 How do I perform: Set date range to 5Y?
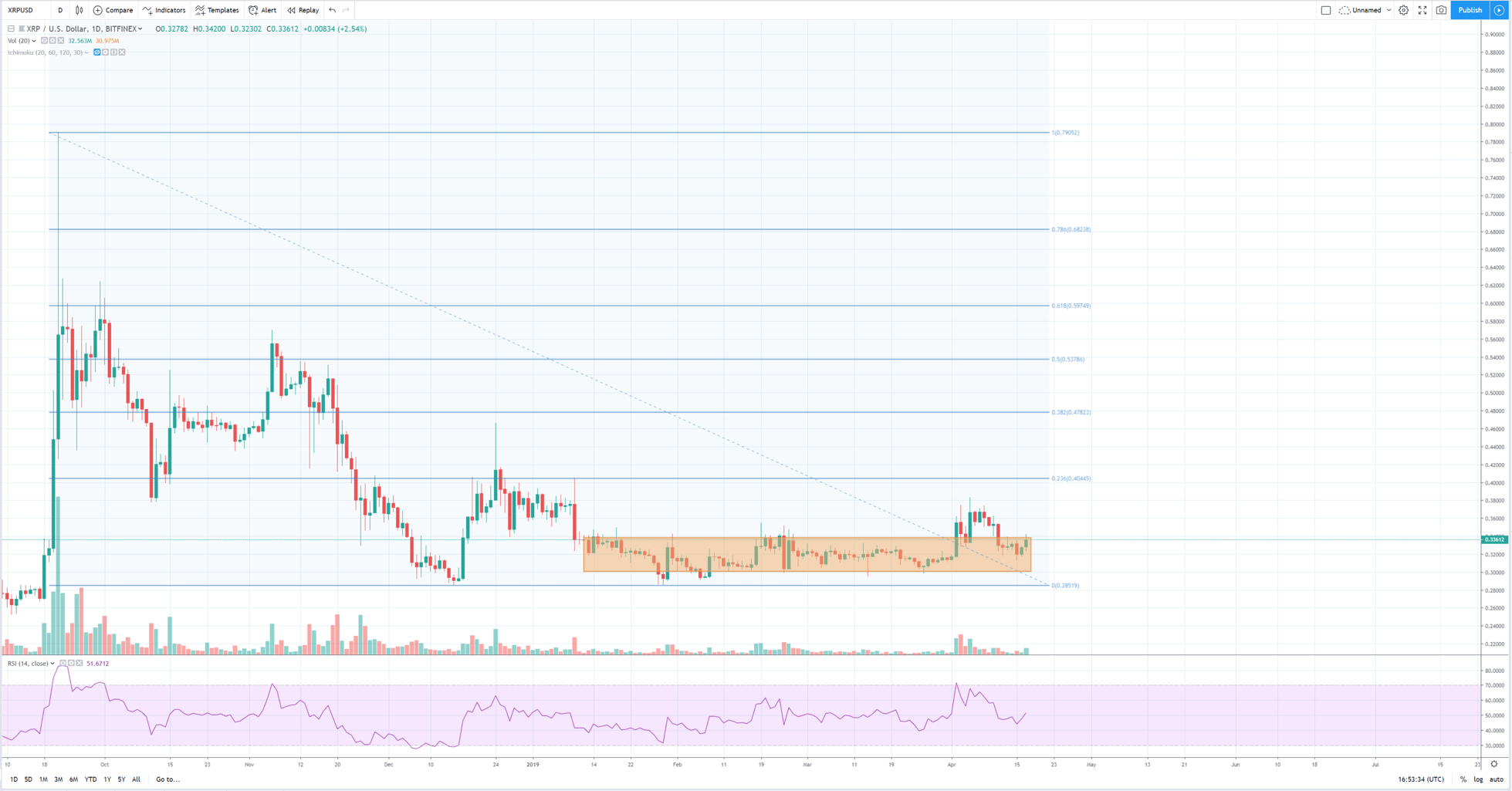point(121,779)
